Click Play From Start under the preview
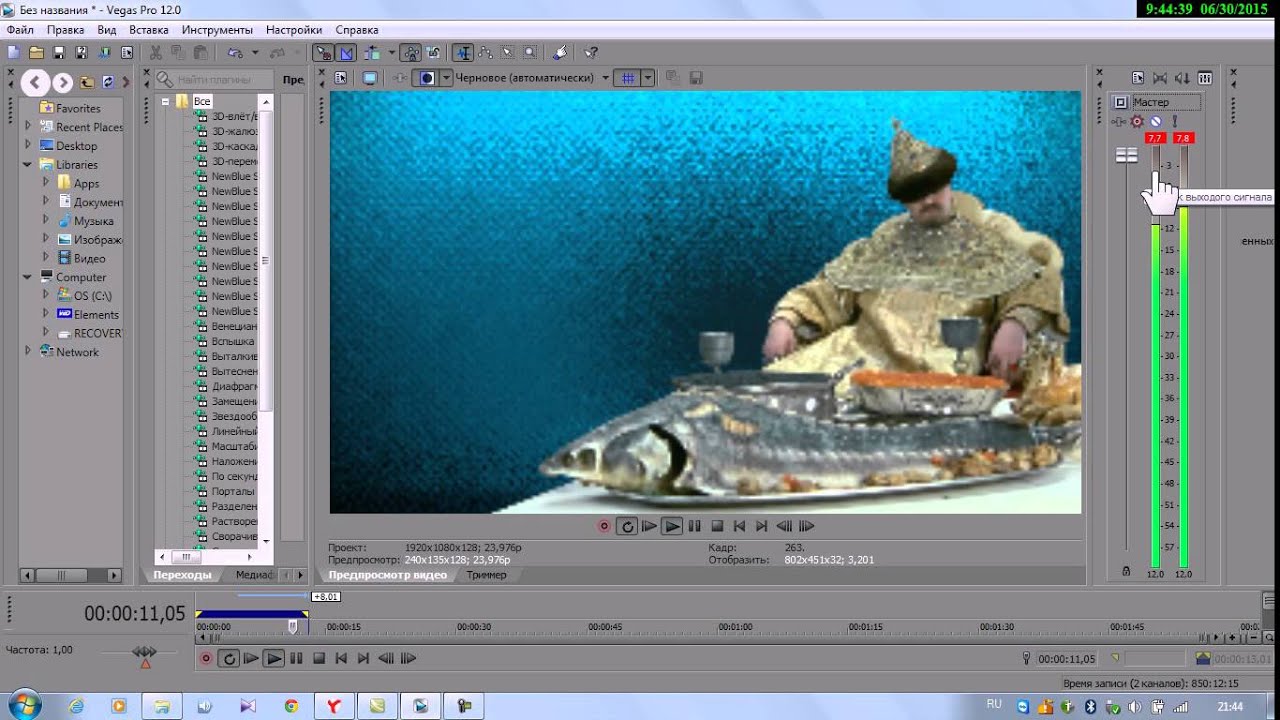The height and width of the screenshot is (720, 1280). [649, 526]
